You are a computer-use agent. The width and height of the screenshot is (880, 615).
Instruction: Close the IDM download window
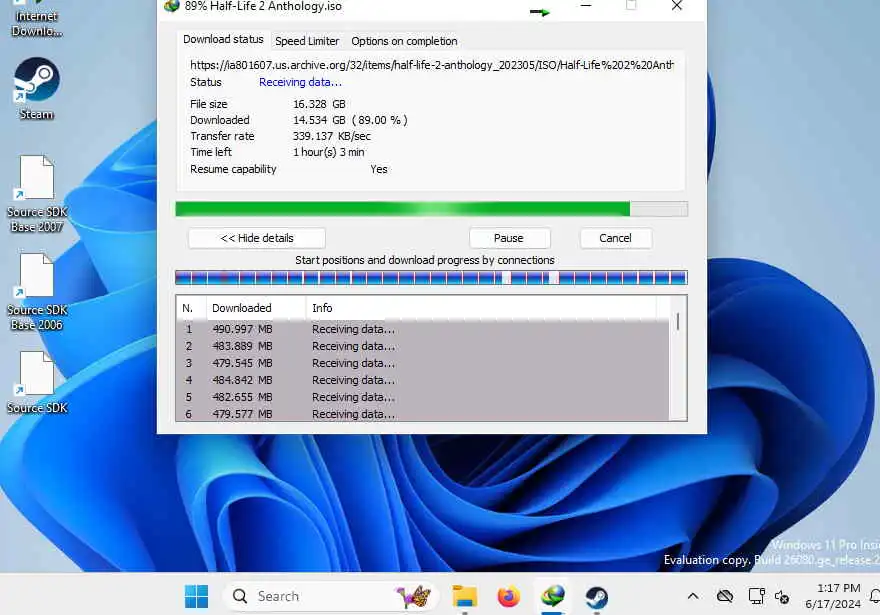point(677,6)
